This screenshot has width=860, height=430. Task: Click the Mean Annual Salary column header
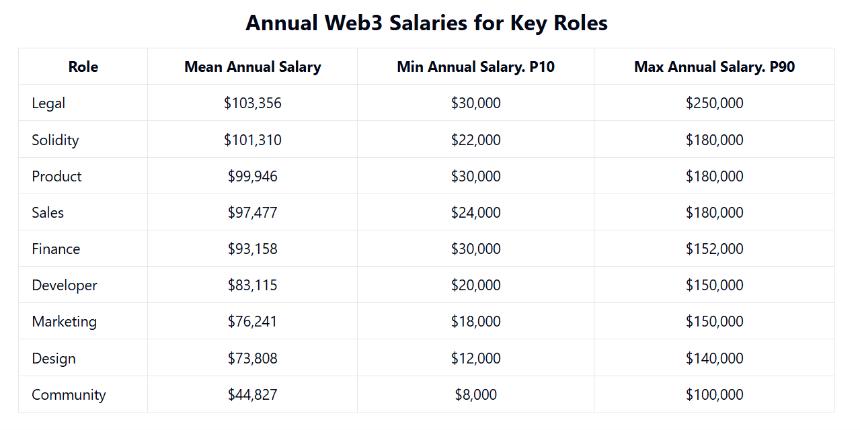pyautogui.click(x=252, y=67)
